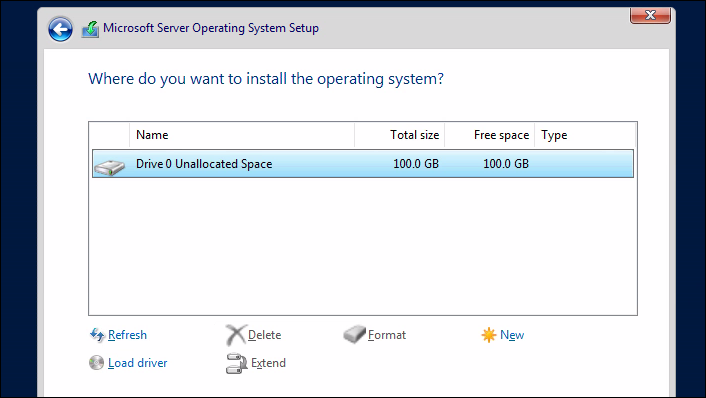Click the 100.0 GB total size value

[416, 164]
